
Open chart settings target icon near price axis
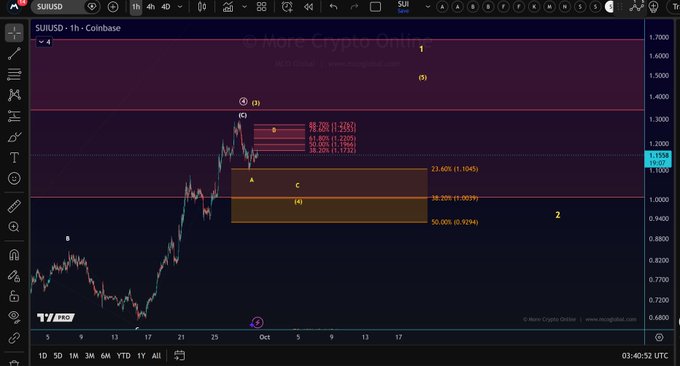(x=659, y=337)
